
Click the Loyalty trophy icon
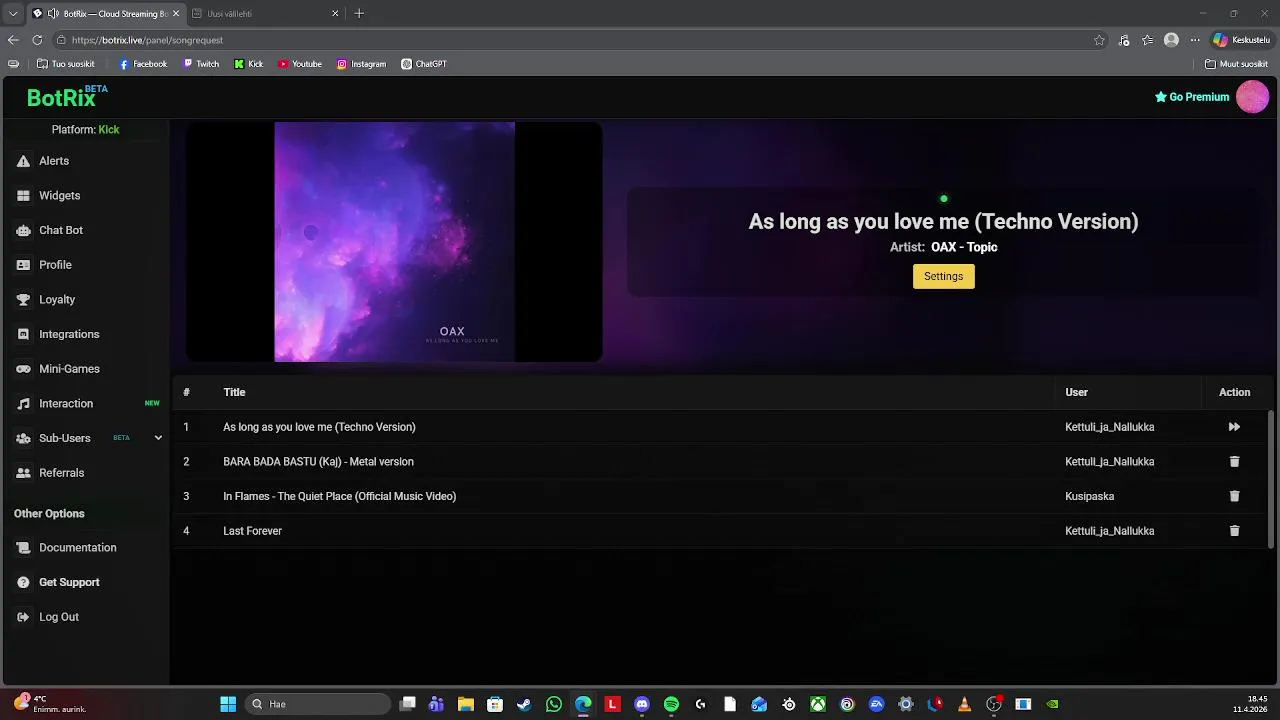pos(23,300)
